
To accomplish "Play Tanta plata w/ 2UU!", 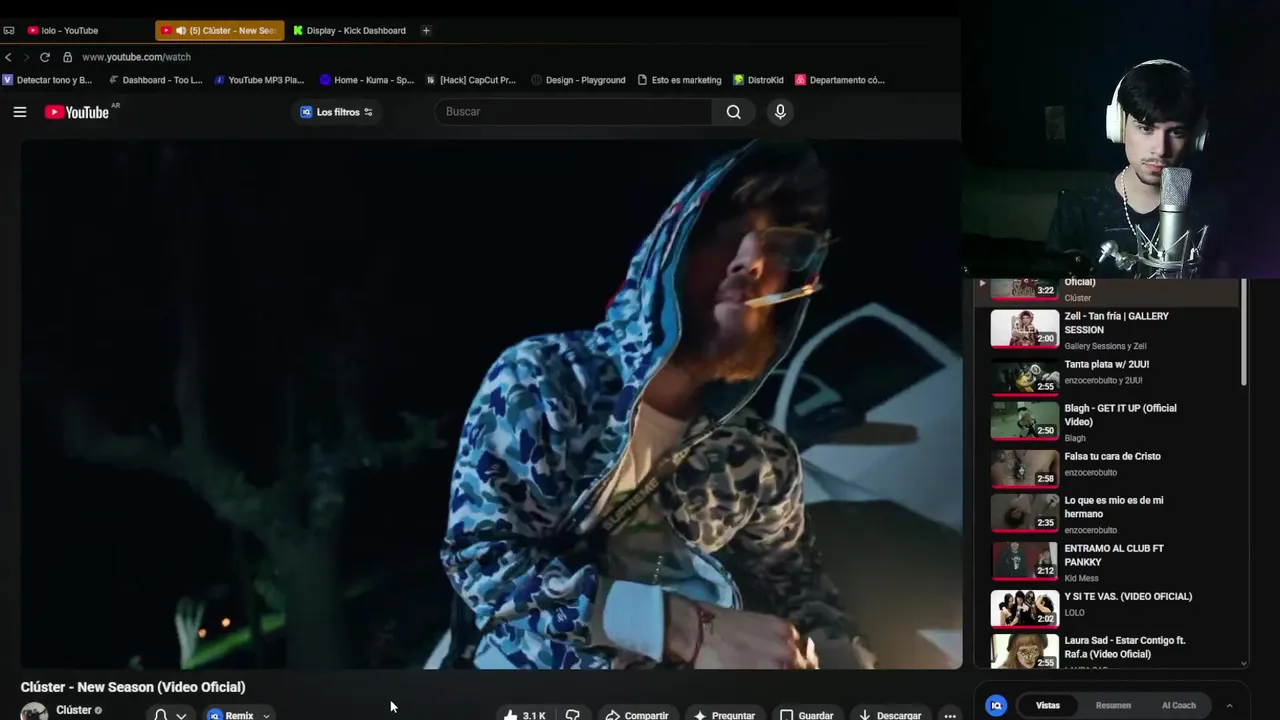I will point(1107,364).
